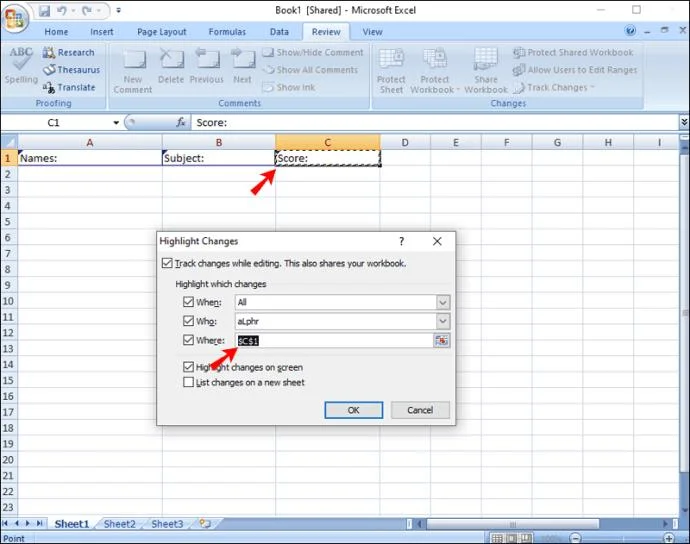This screenshot has width=690, height=544.
Task: Go to Next comment
Action: click(x=242, y=66)
